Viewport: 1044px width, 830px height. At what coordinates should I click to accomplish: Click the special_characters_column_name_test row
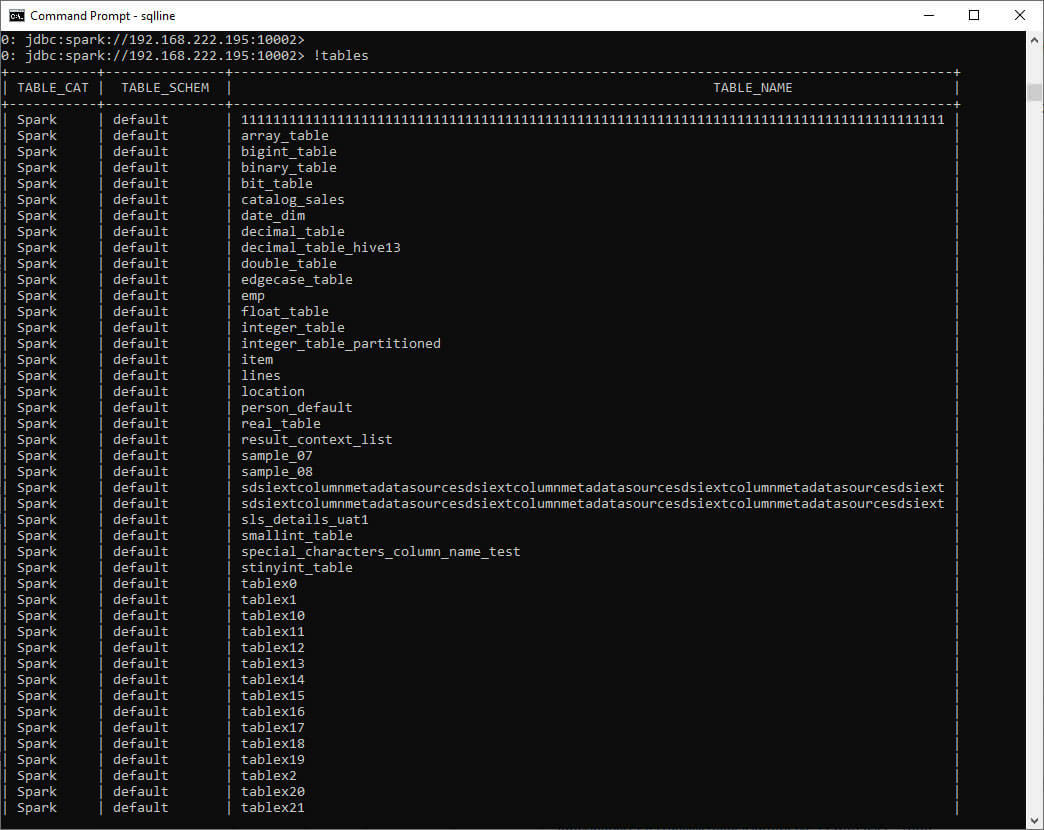(380, 551)
